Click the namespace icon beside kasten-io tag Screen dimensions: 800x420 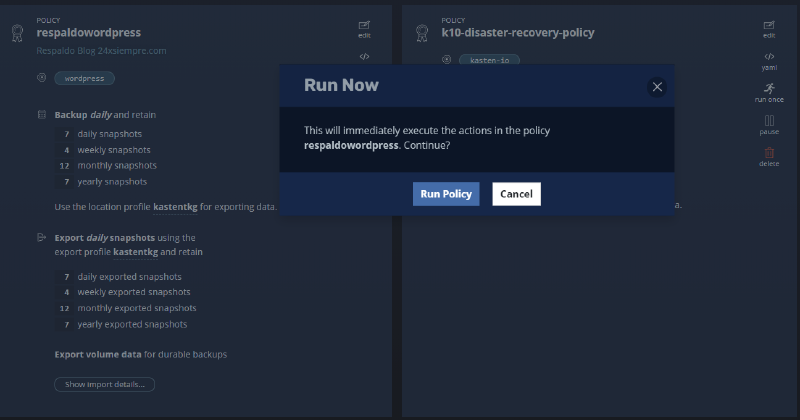[446, 60]
